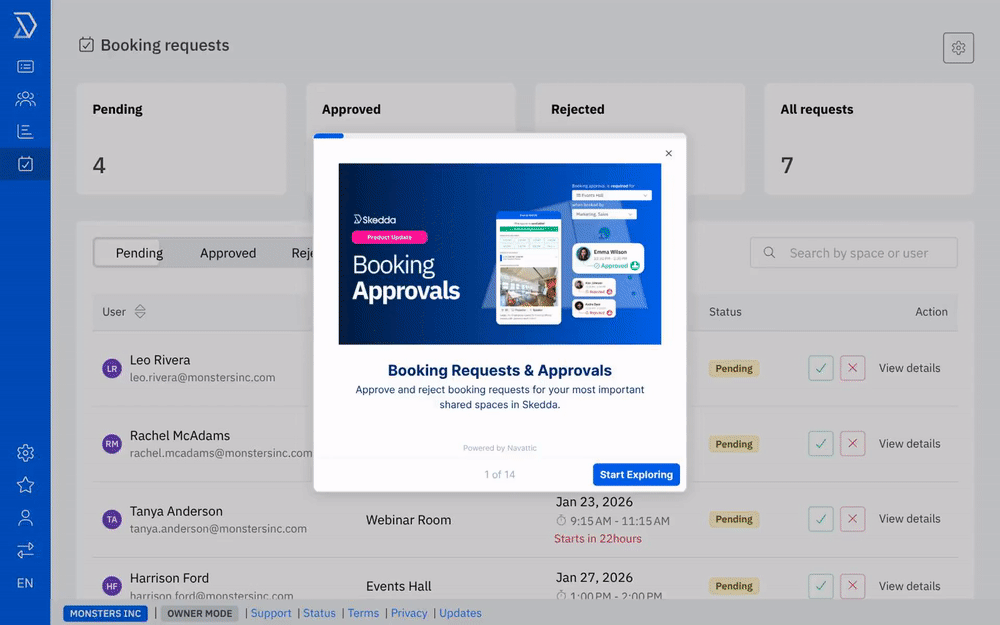
Task: View details for Rachel McAdams
Action: (909, 443)
